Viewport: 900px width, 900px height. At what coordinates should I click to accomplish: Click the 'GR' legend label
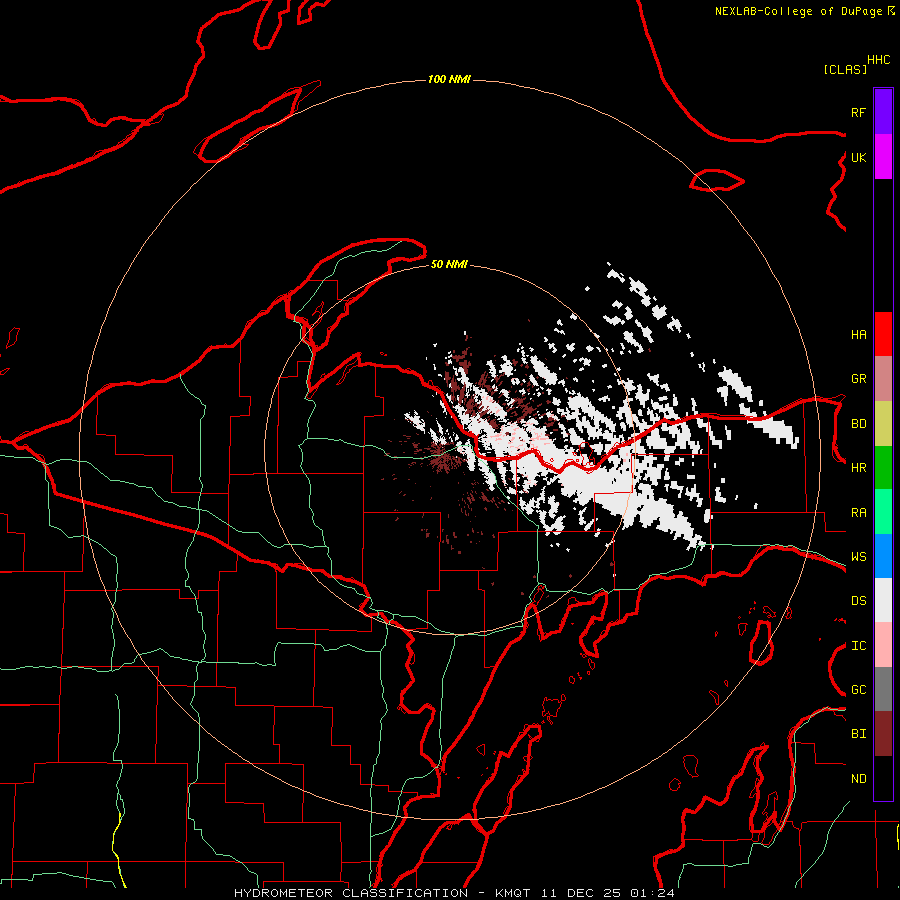[858, 379]
